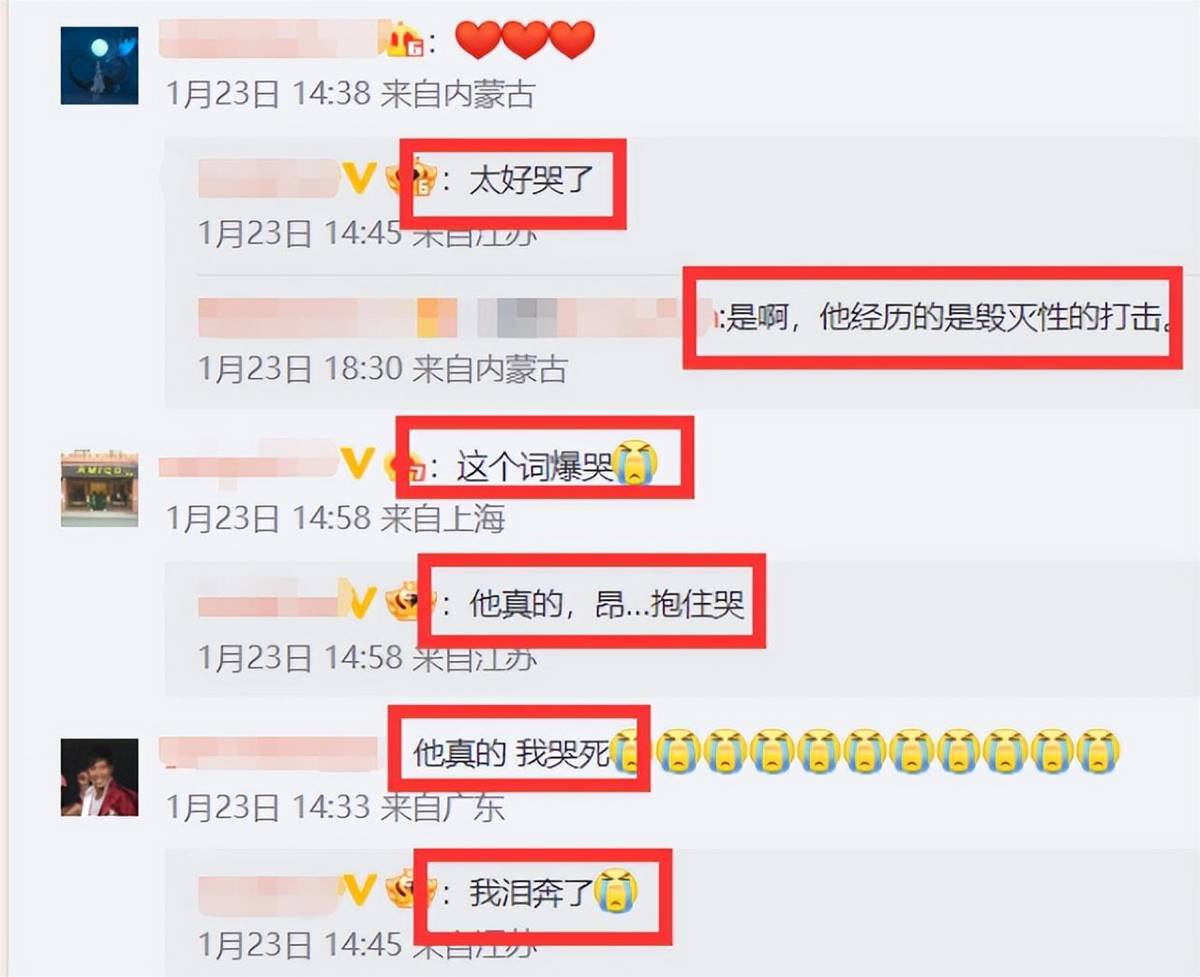Click the last crying emoji in 我哭死 row
The image size is (1200, 977).
click(x=1099, y=751)
